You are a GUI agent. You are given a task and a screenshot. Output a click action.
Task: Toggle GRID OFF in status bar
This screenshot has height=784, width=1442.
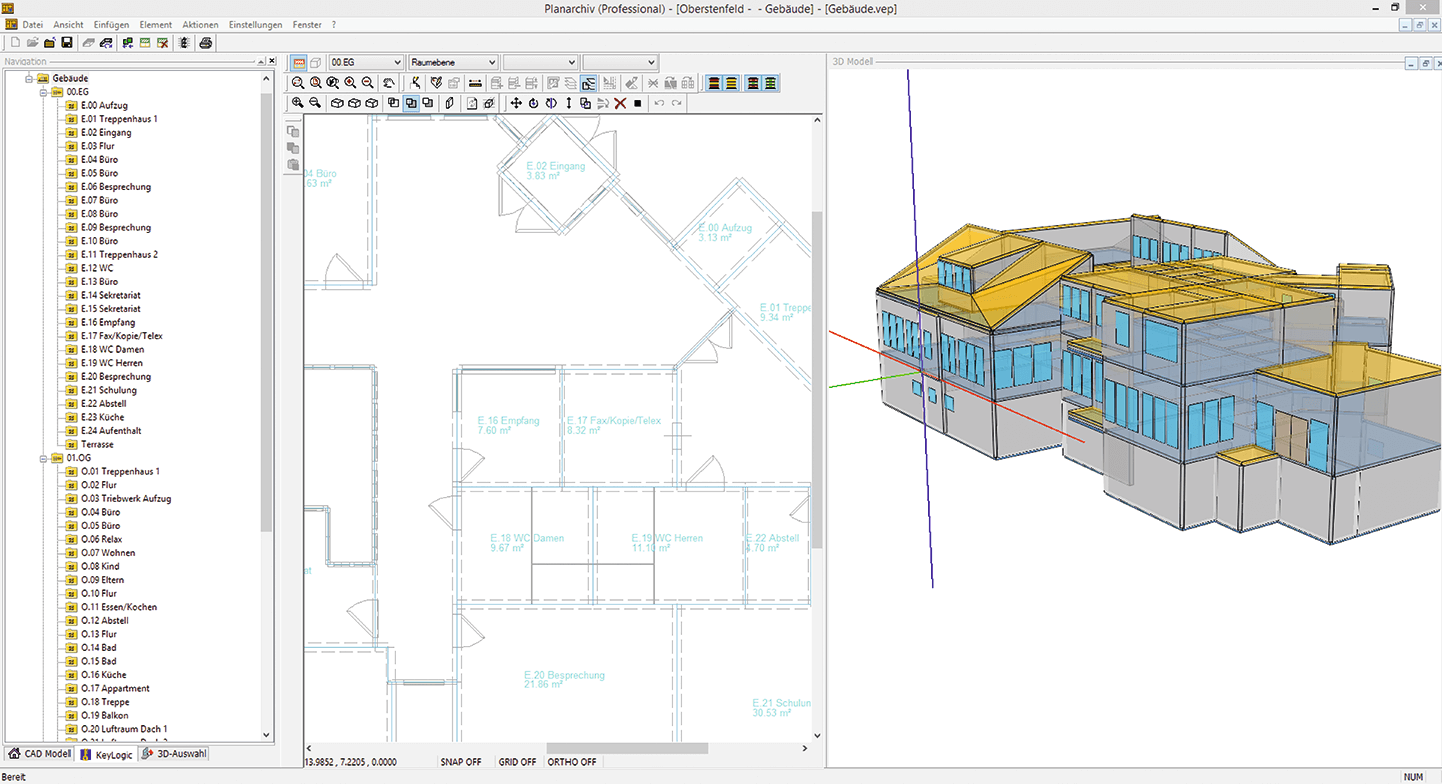[x=517, y=762]
